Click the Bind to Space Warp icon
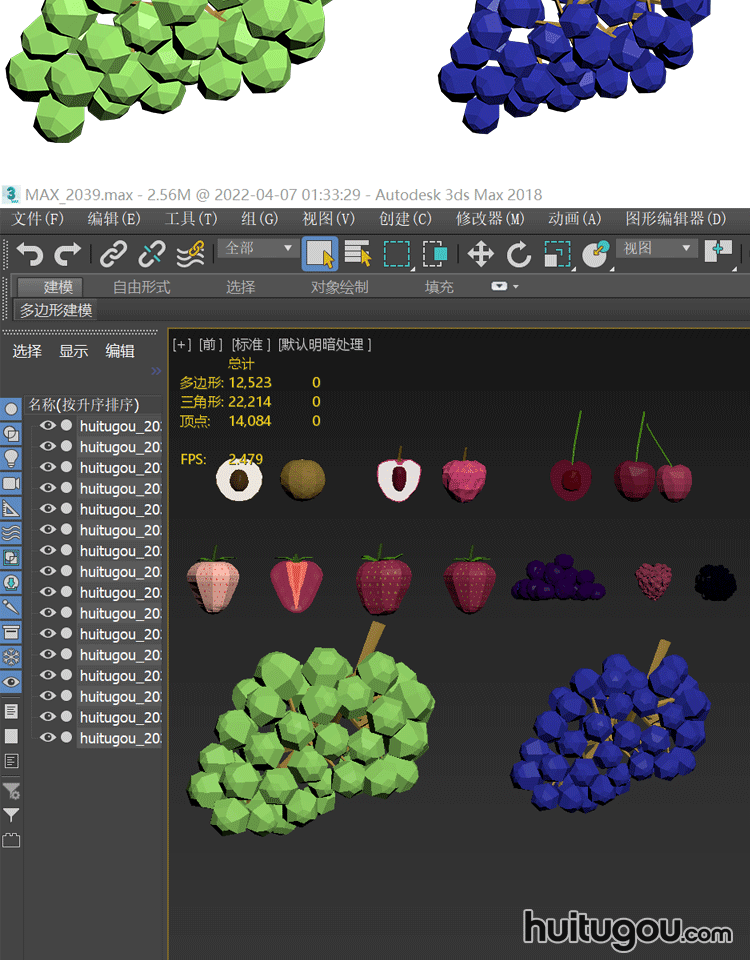The image size is (750, 960). pyautogui.click(x=190, y=254)
